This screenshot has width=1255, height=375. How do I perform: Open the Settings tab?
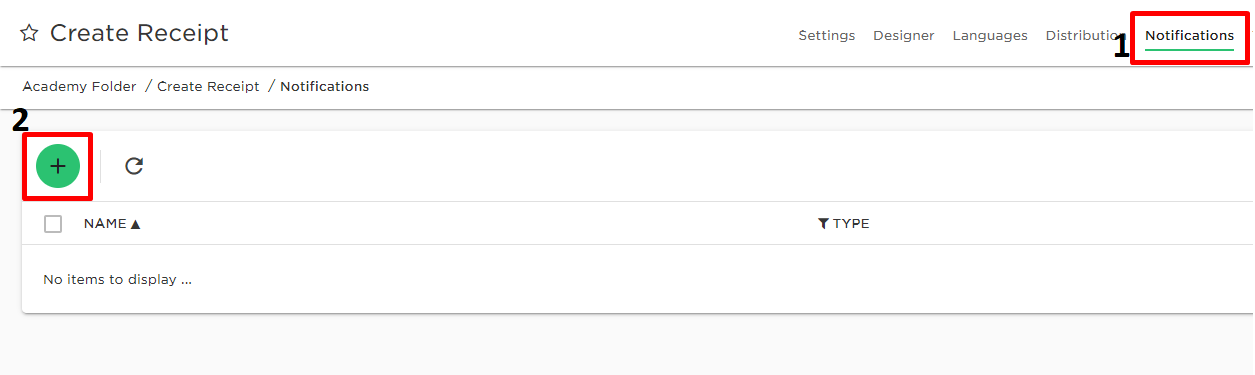pos(826,35)
